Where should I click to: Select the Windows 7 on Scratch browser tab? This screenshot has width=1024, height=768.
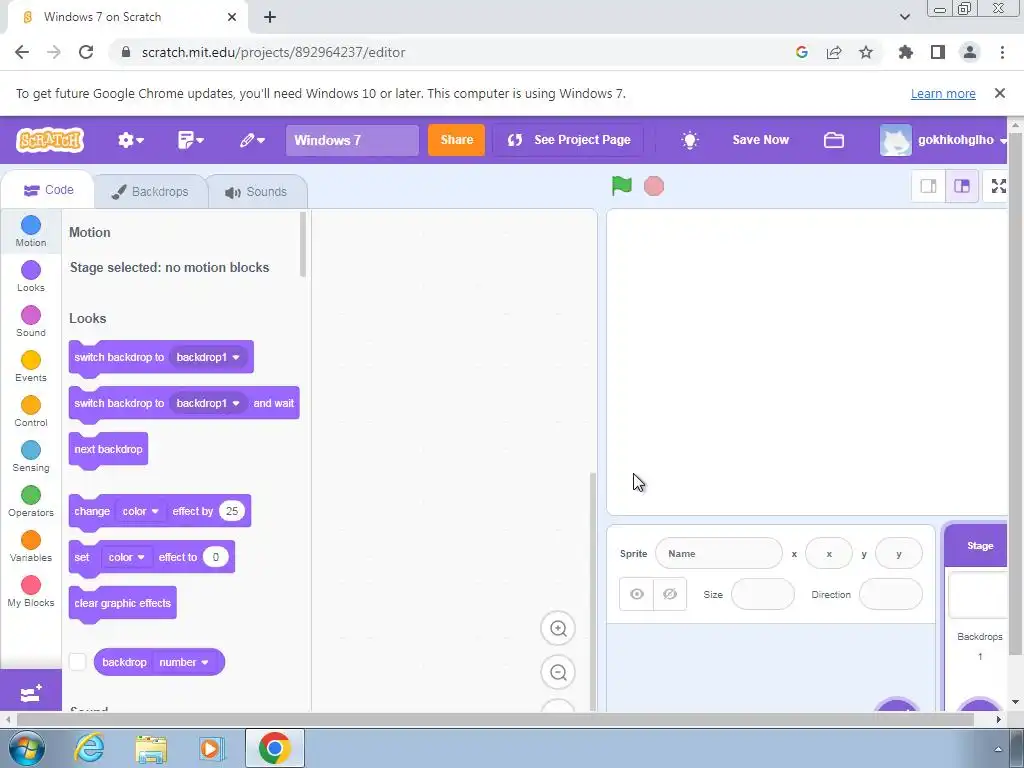[x=128, y=17]
